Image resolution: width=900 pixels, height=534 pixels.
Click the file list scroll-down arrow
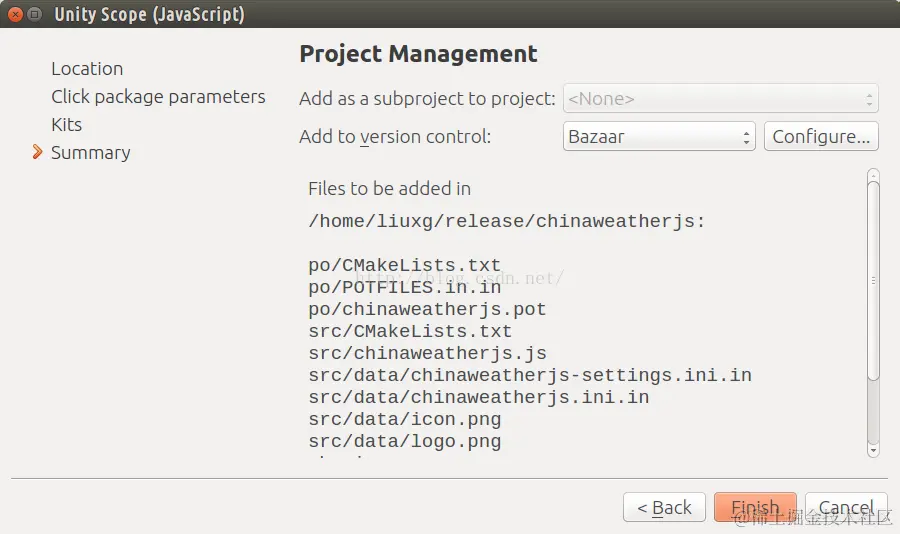(873, 451)
